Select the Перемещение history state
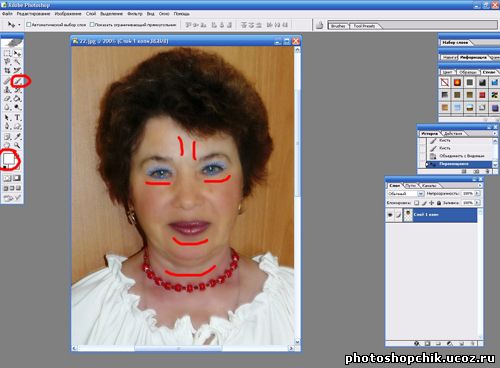This screenshot has height=368, width=500. [x=459, y=164]
